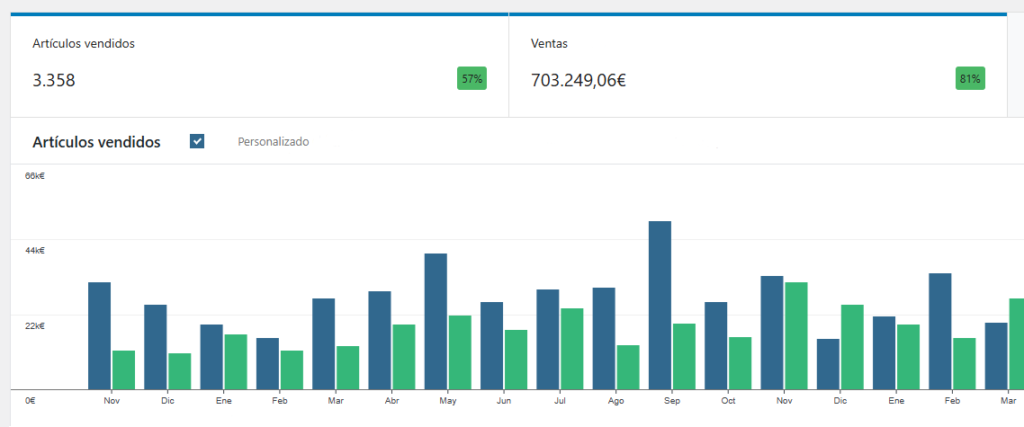The width and height of the screenshot is (1024, 427).
Task: Click the green 57% change badge
Action: (471, 79)
